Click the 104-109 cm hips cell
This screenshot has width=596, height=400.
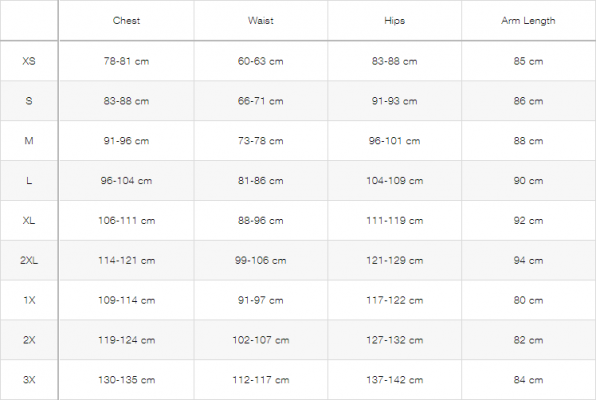[x=395, y=181]
